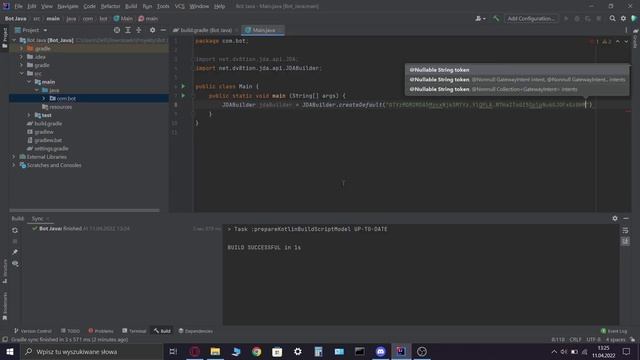Screen dimensions: 640x360
Task: Open IDE settings gear in top toolbar
Action: click(623, 18)
